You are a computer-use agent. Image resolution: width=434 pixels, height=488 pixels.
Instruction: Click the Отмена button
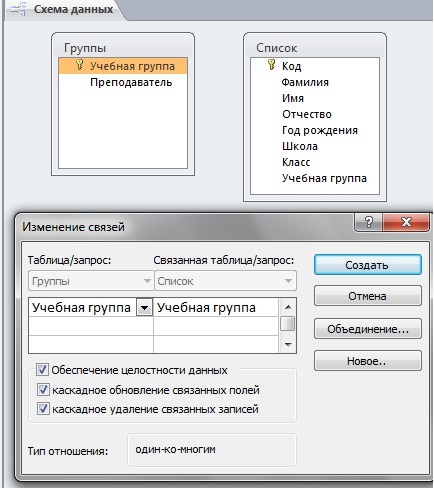(x=368, y=296)
